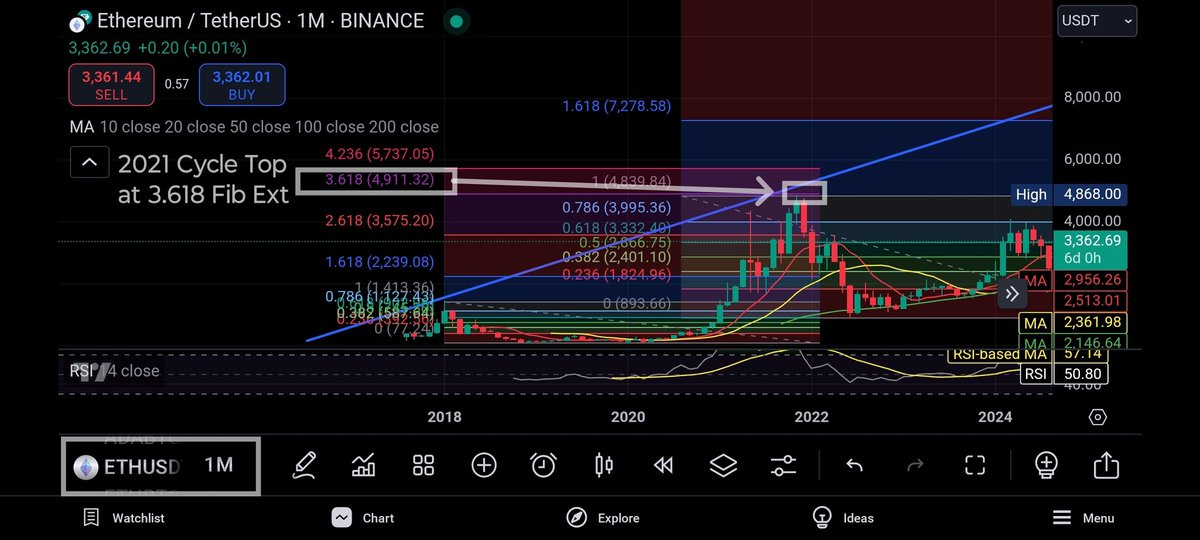This screenshot has height=540, width=1200.
Task: Switch to the Chart tab
Action: [x=364, y=517]
